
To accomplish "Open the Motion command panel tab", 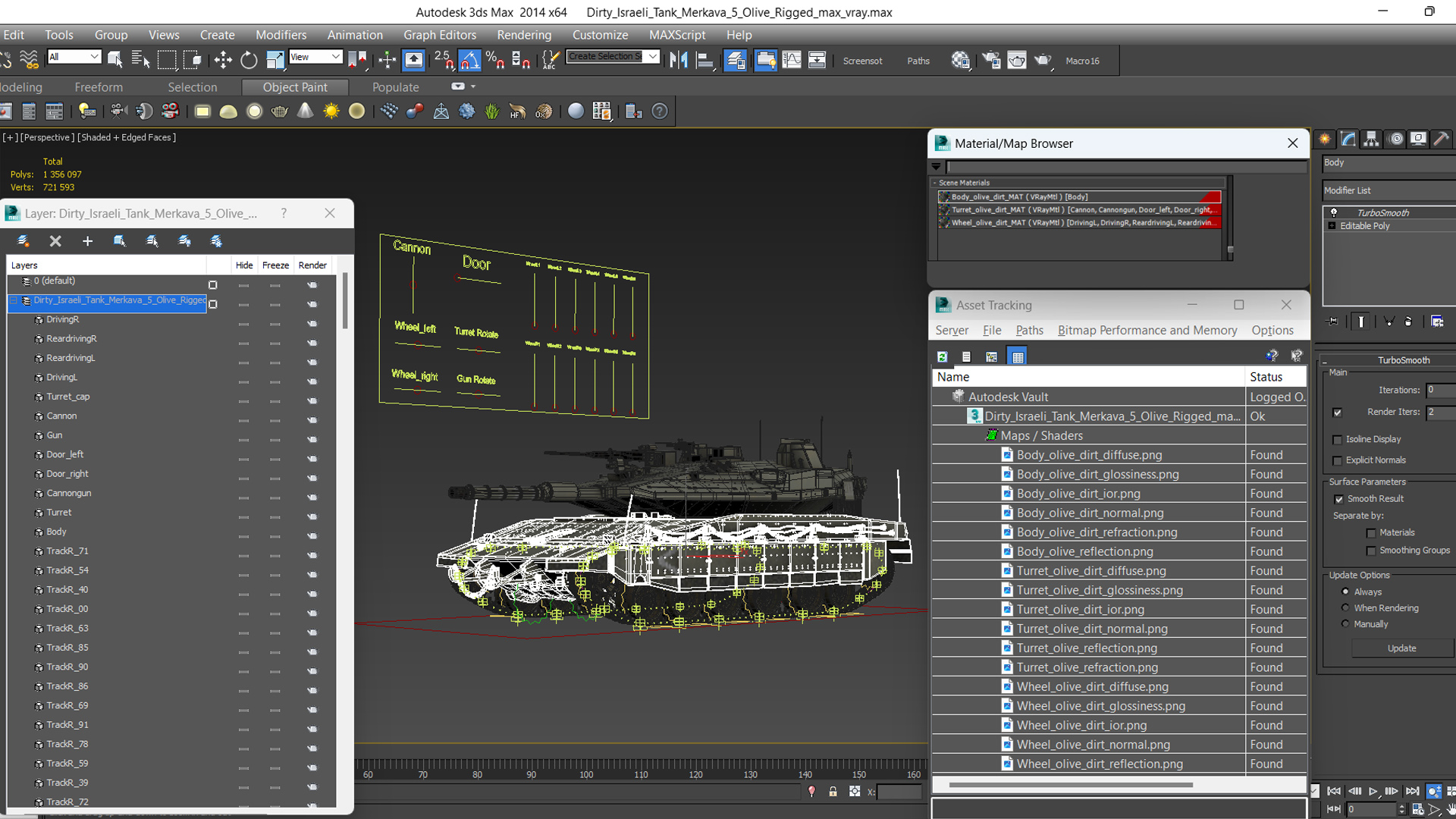I will pos(1395,139).
